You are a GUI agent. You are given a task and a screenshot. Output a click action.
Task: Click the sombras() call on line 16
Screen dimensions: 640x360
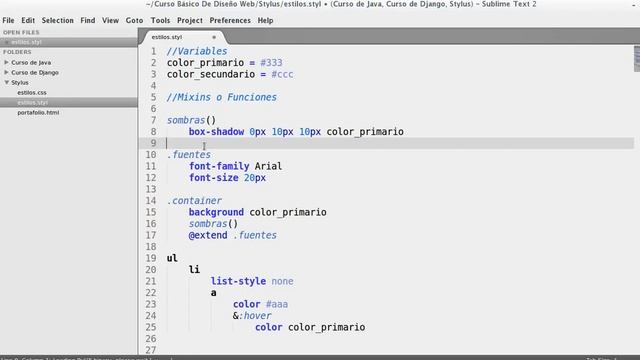pyautogui.click(x=213, y=224)
